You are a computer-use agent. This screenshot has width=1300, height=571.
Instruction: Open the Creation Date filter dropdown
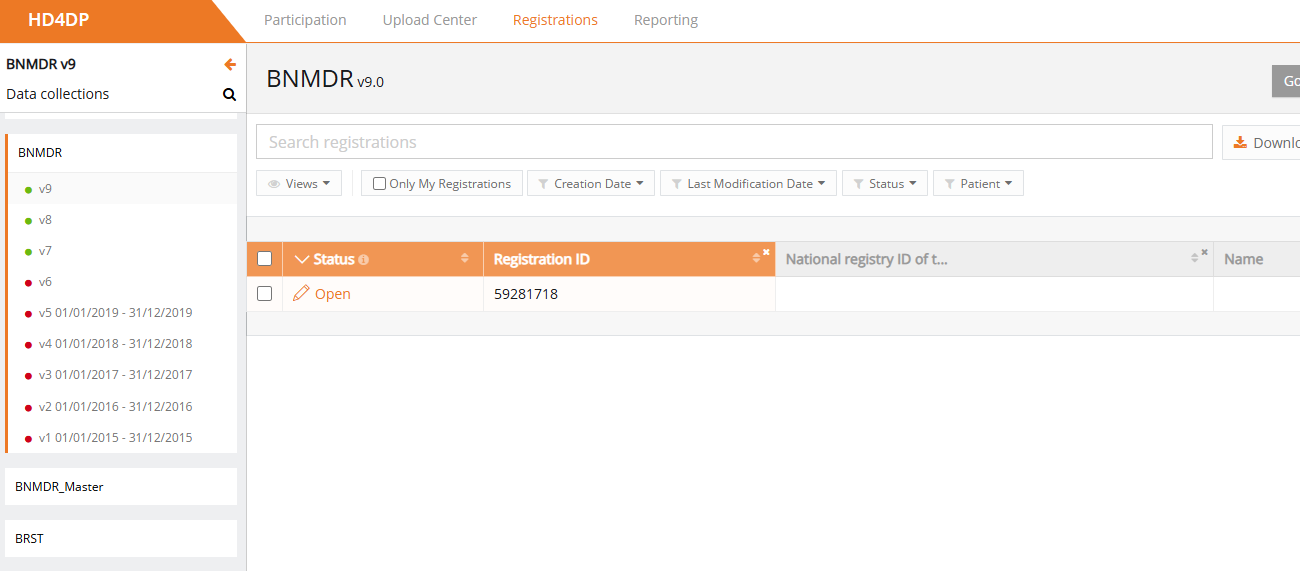click(x=591, y=184)
